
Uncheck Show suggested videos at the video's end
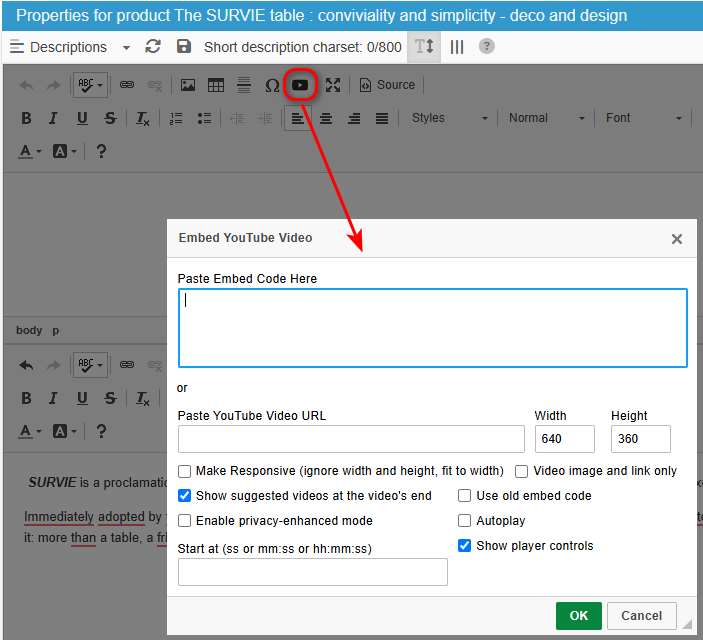coord(184,496)
